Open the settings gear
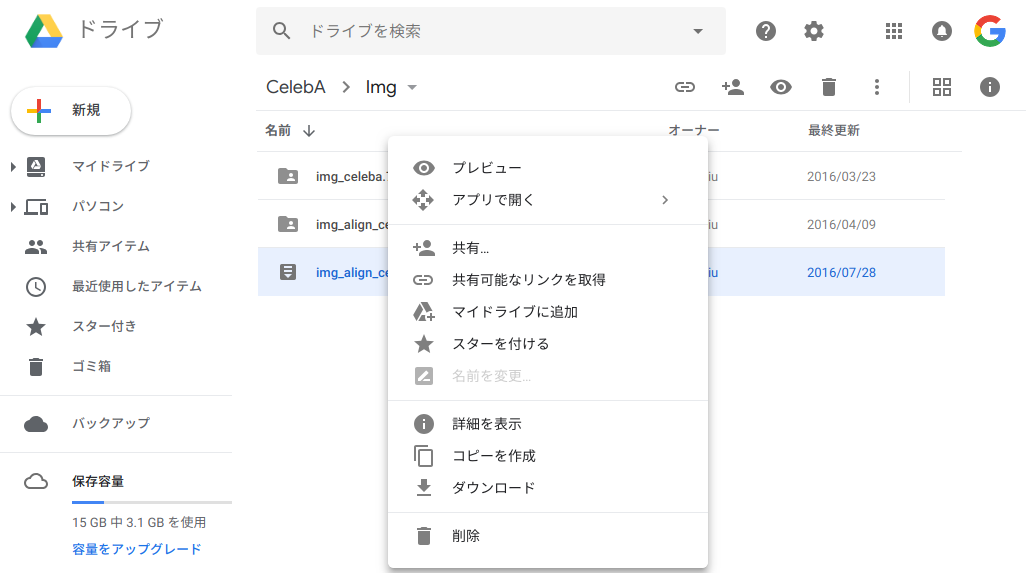Viewport: 1026px width, 573px height. coord(814,31)
